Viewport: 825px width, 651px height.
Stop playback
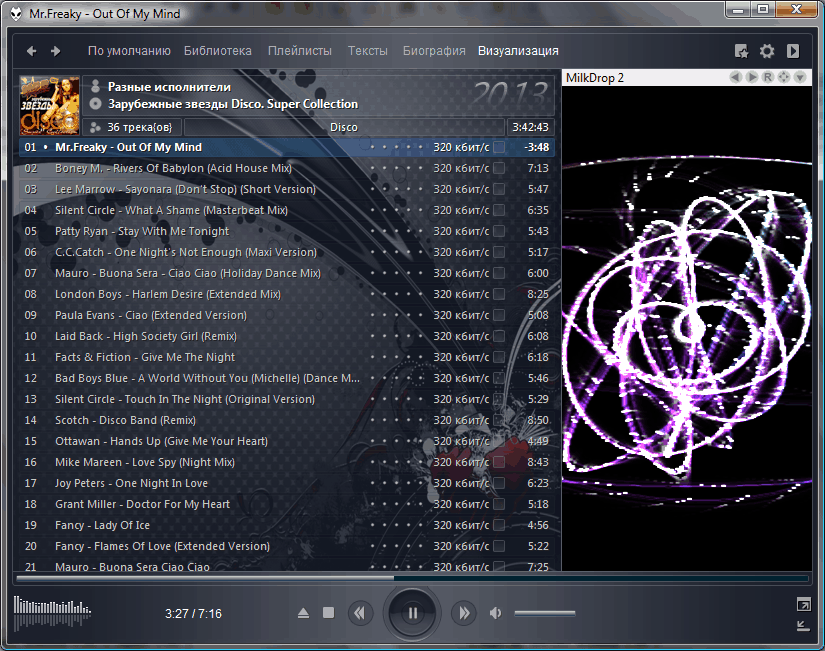point(328,613)
